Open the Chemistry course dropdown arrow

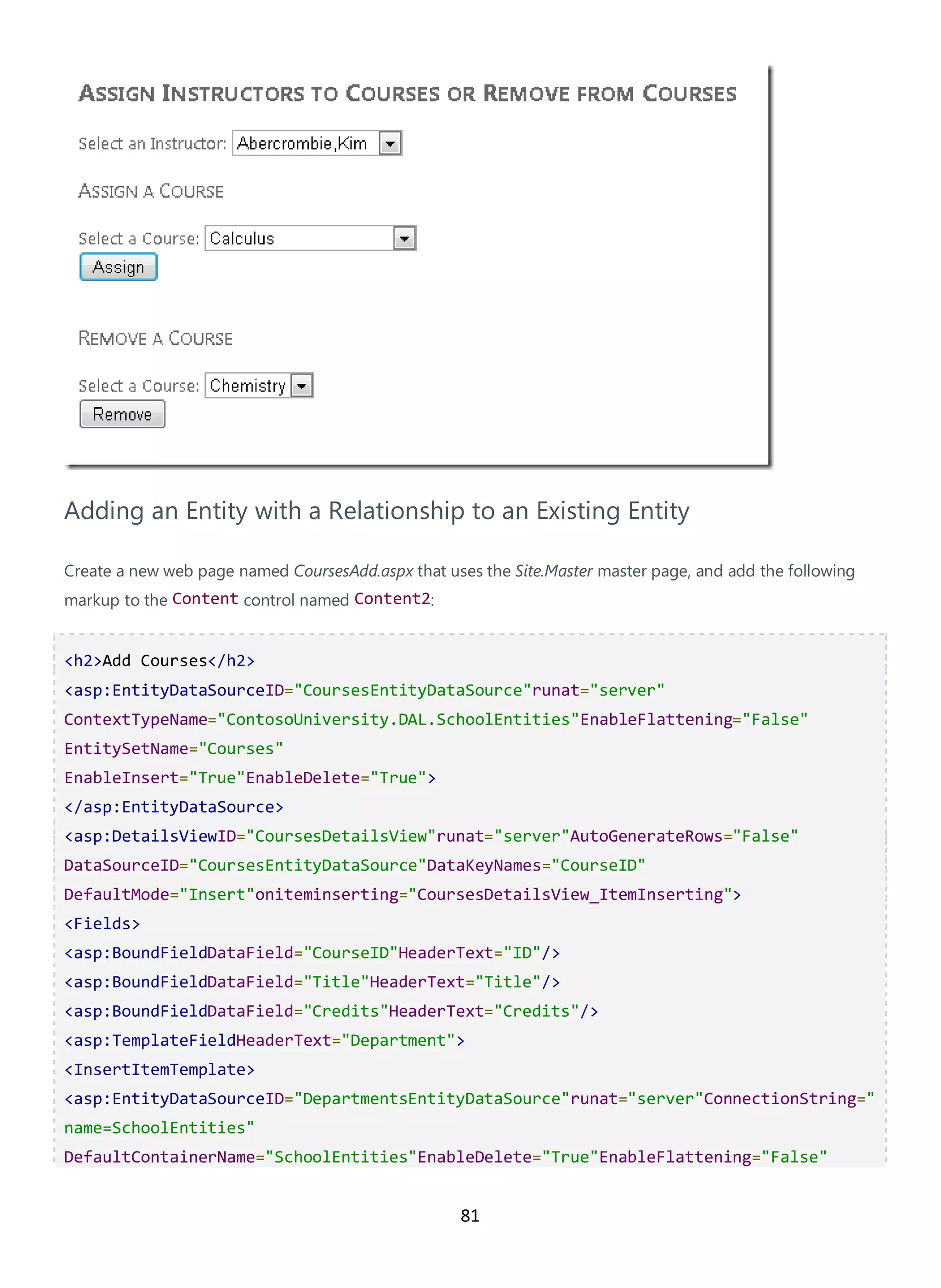tap(302, 386)
